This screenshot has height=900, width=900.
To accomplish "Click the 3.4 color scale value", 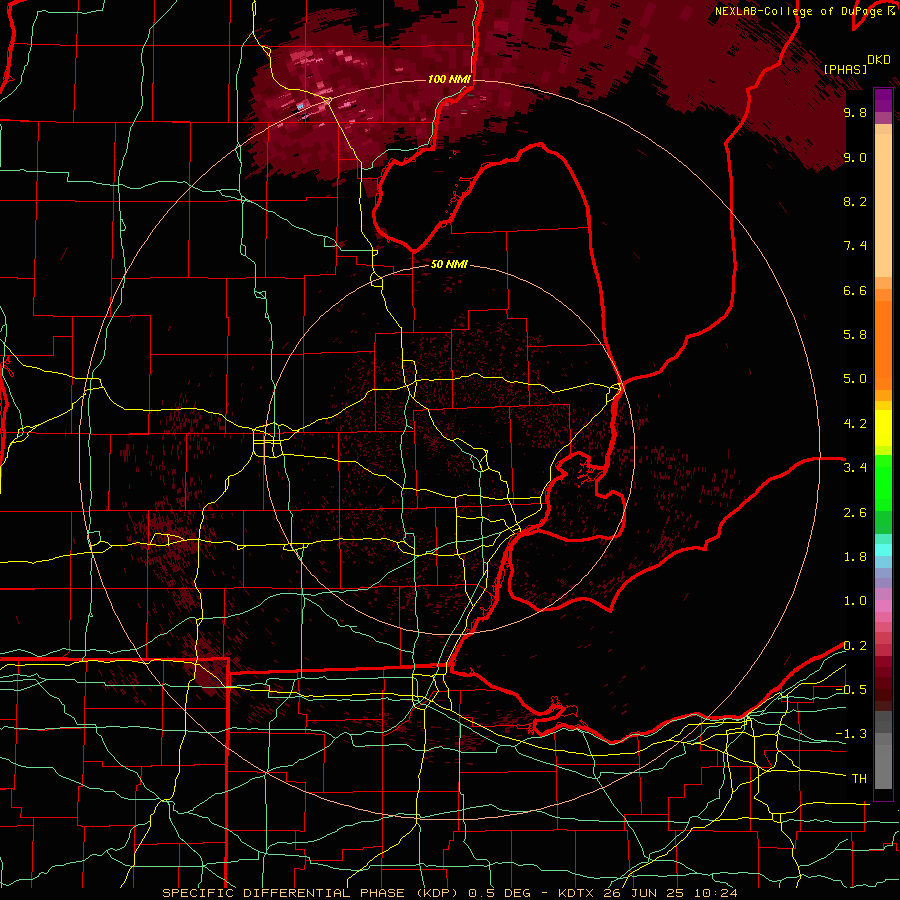I will (x=855, y=468).
